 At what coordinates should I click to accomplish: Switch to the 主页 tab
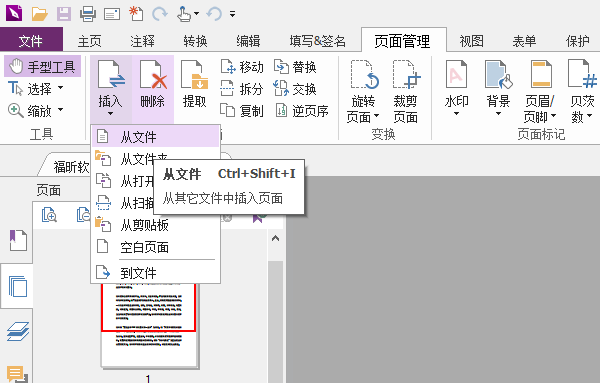pyautogui.click(x=90, y=41)
